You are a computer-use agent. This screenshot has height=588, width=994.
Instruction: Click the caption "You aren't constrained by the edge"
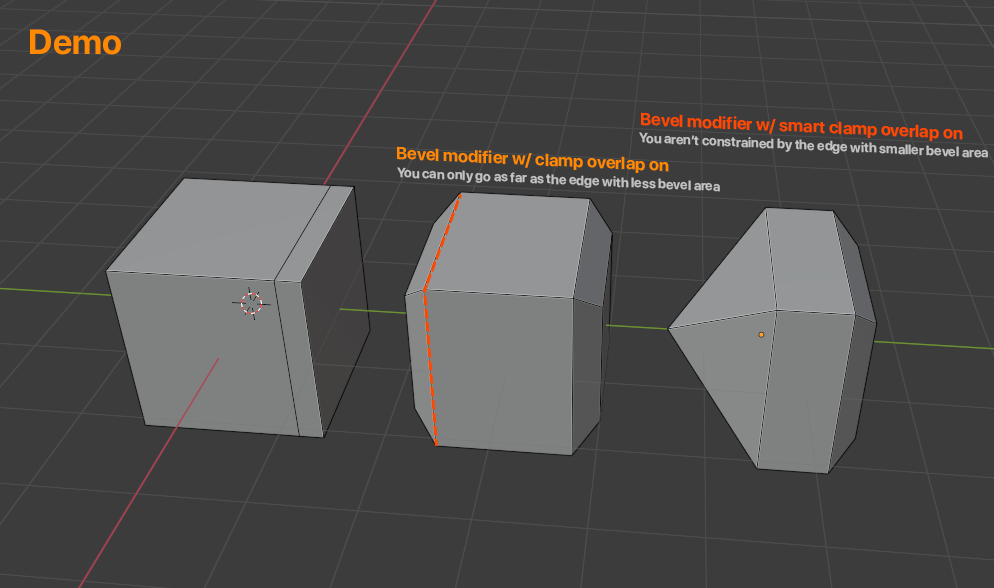pos(743,143)
